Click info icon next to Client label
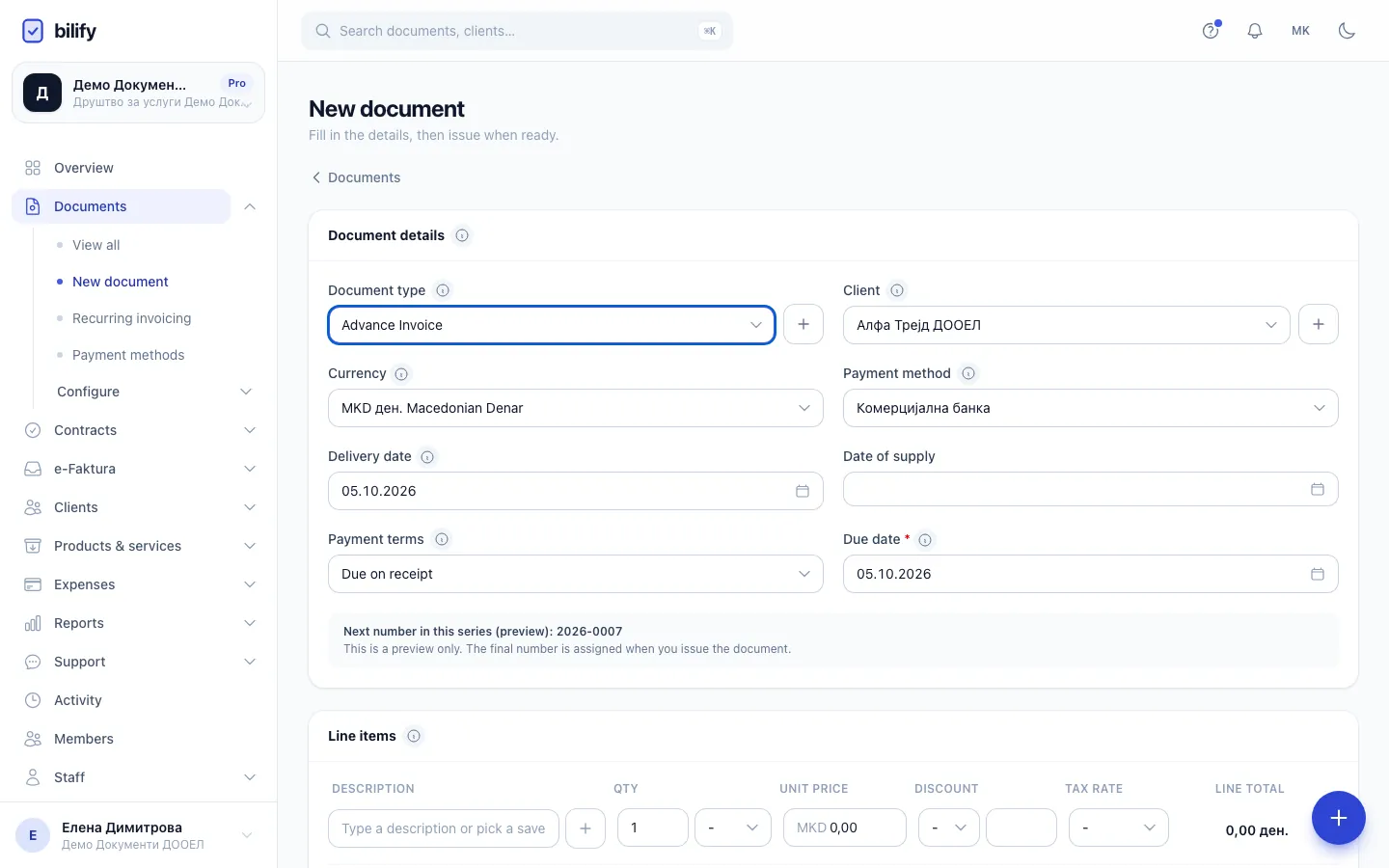 tap(897, 290)
